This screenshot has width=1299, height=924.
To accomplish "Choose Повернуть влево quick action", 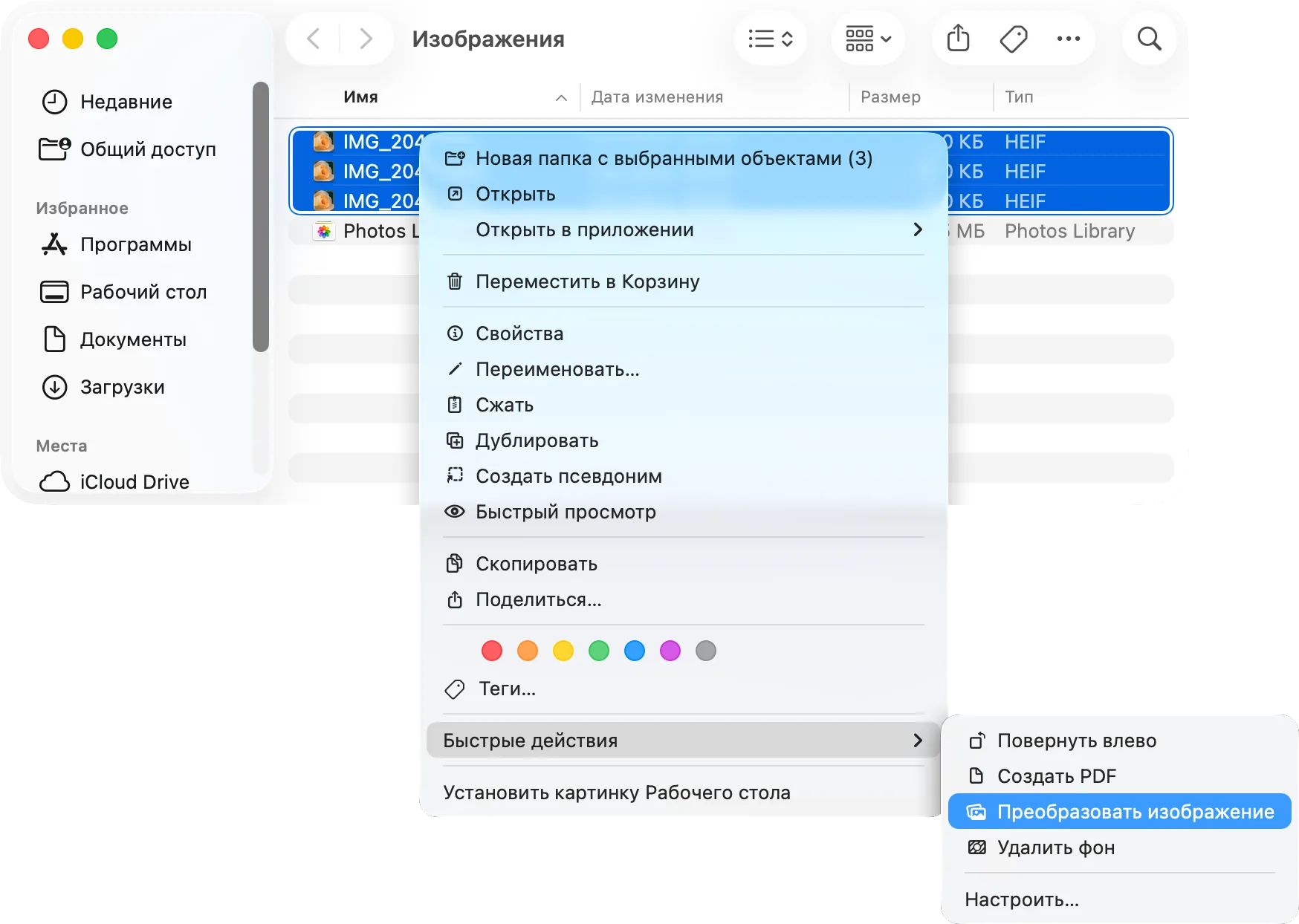I will [1120, 741].
